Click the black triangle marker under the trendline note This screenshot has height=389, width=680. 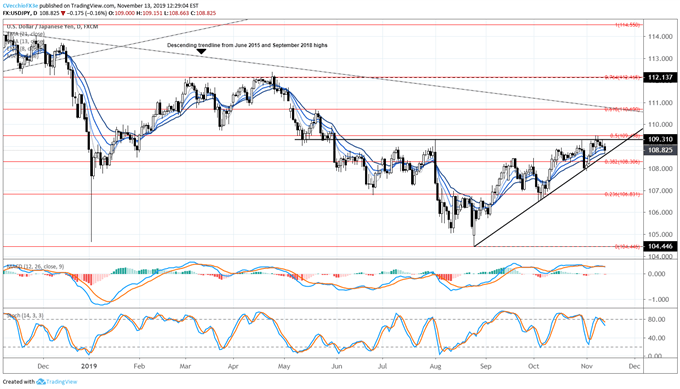[201, 52]
